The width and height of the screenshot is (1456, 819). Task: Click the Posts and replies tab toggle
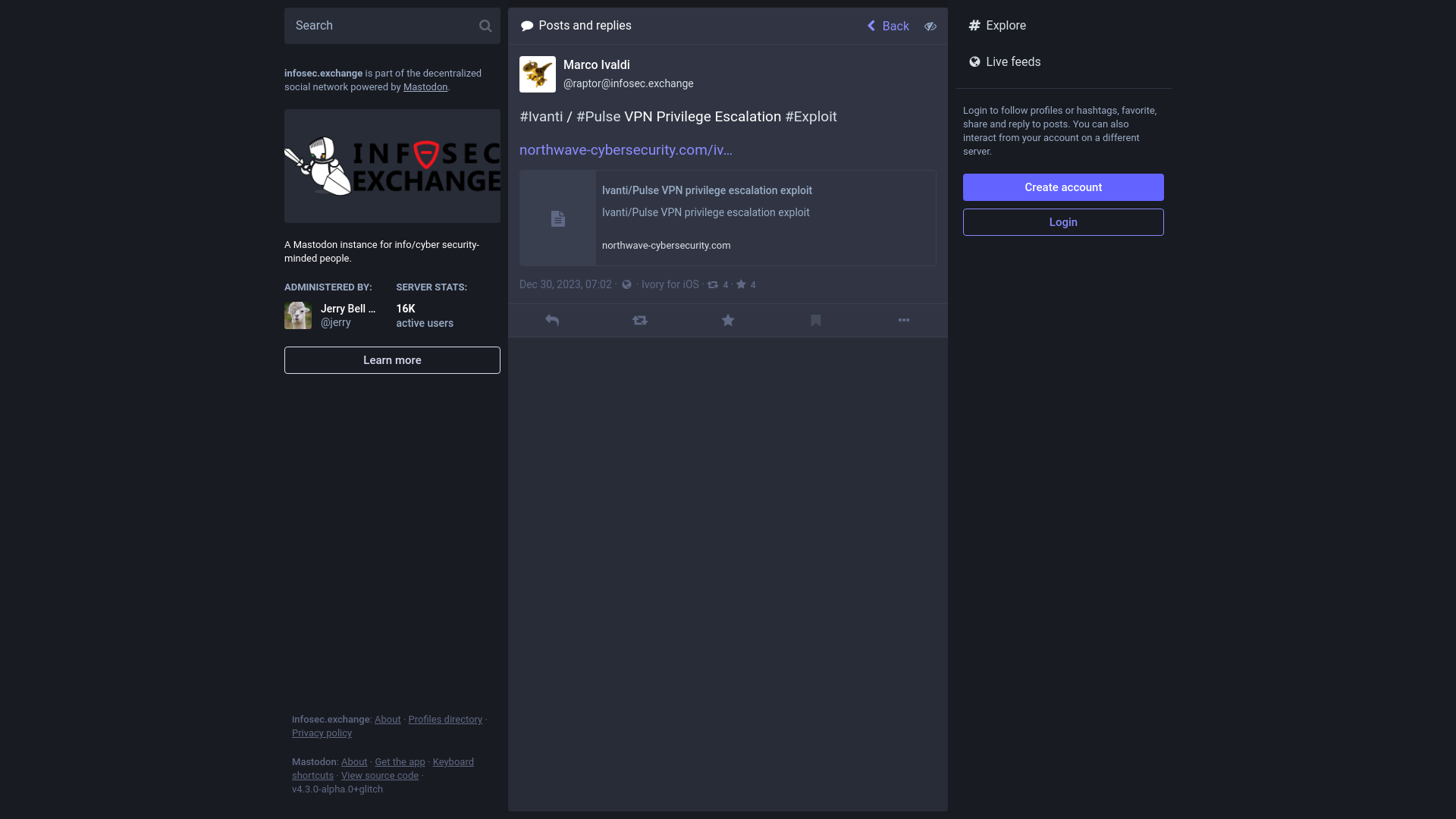(x=575, y=25)
